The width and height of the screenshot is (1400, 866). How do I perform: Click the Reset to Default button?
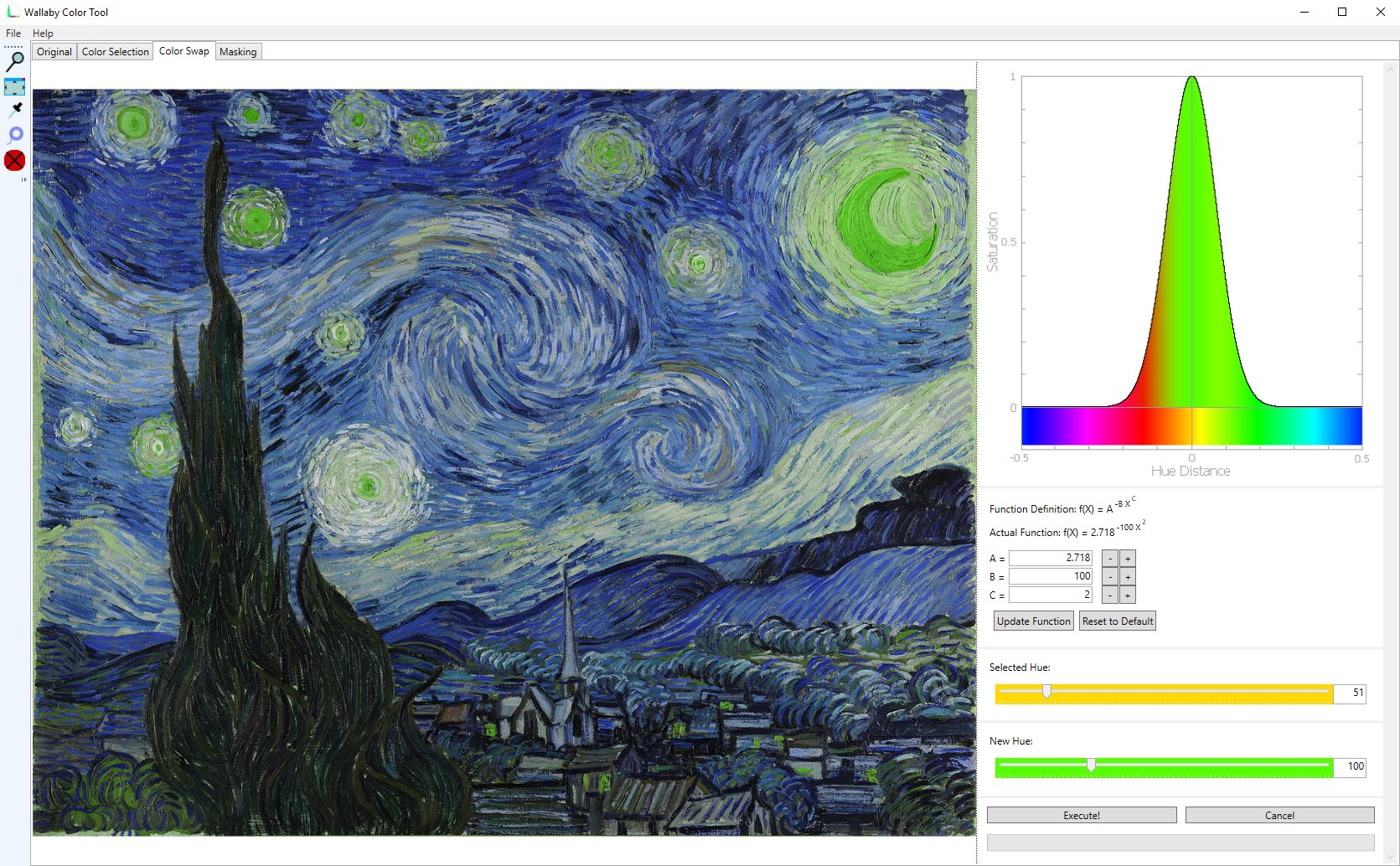pyautogui.click(x=1118, y=621)
